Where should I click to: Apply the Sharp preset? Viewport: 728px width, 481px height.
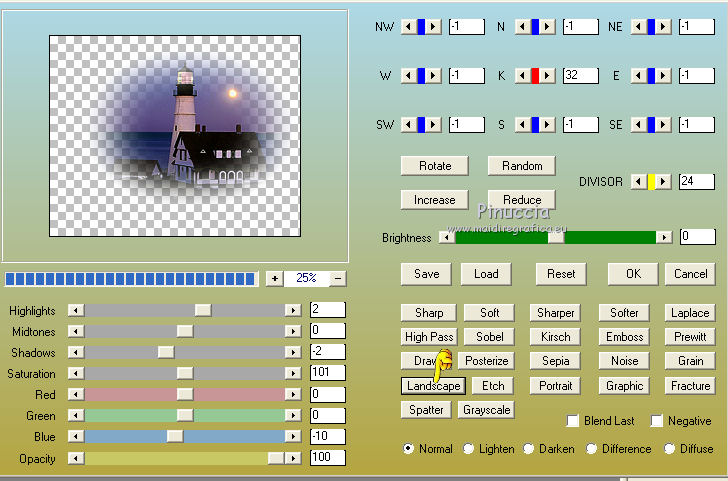click(x=429, y=313)
